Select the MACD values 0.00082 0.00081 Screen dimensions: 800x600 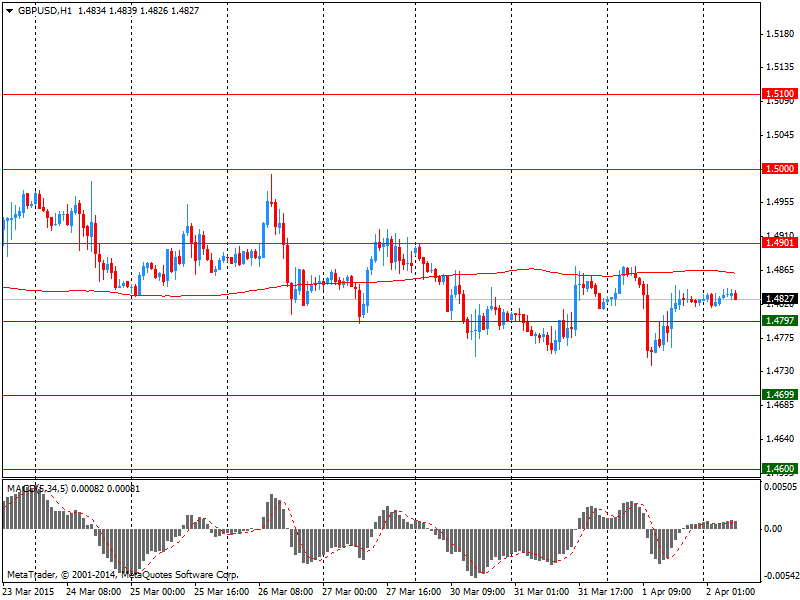tap(106, 489)
